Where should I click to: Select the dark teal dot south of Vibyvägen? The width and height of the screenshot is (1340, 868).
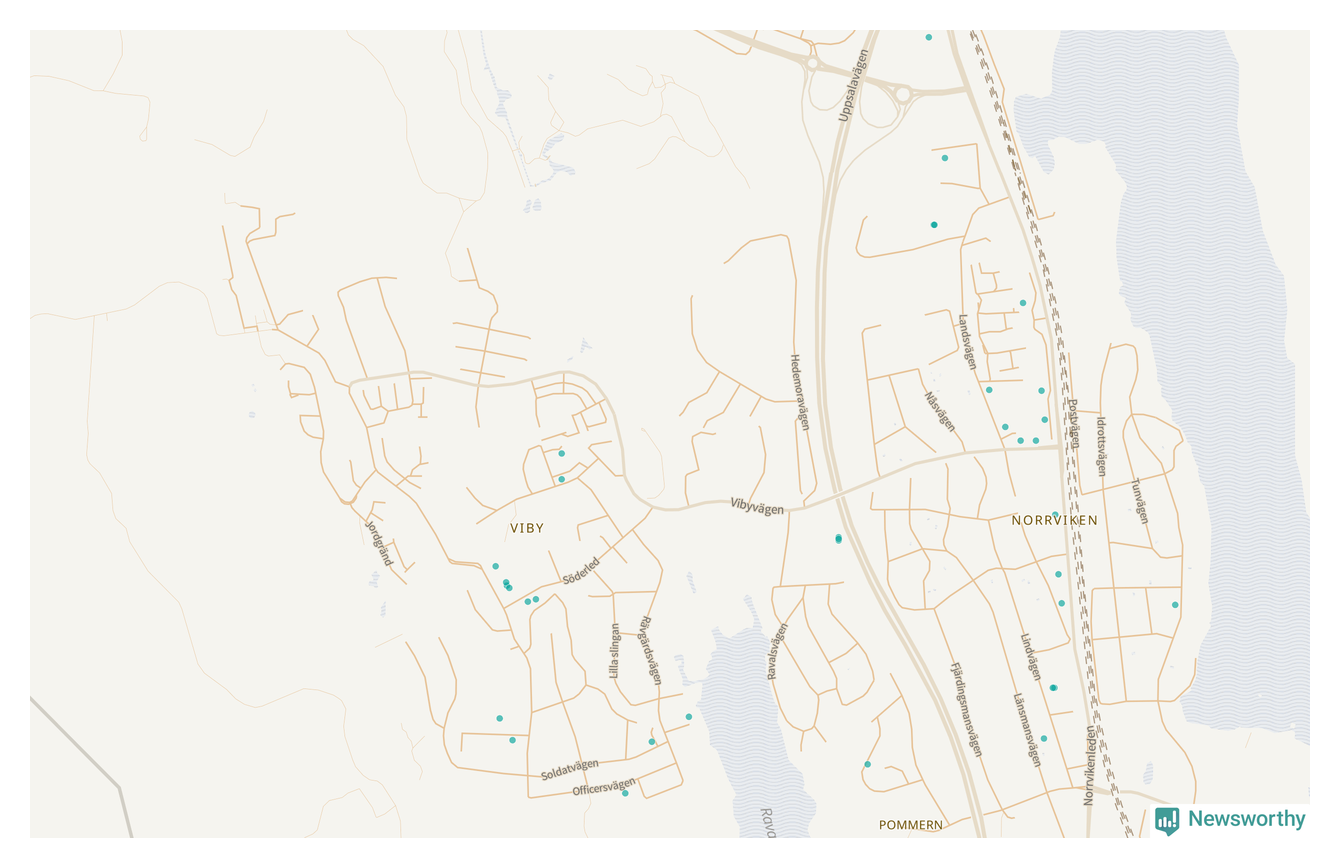pyautogui.click(x=838, y=539)
